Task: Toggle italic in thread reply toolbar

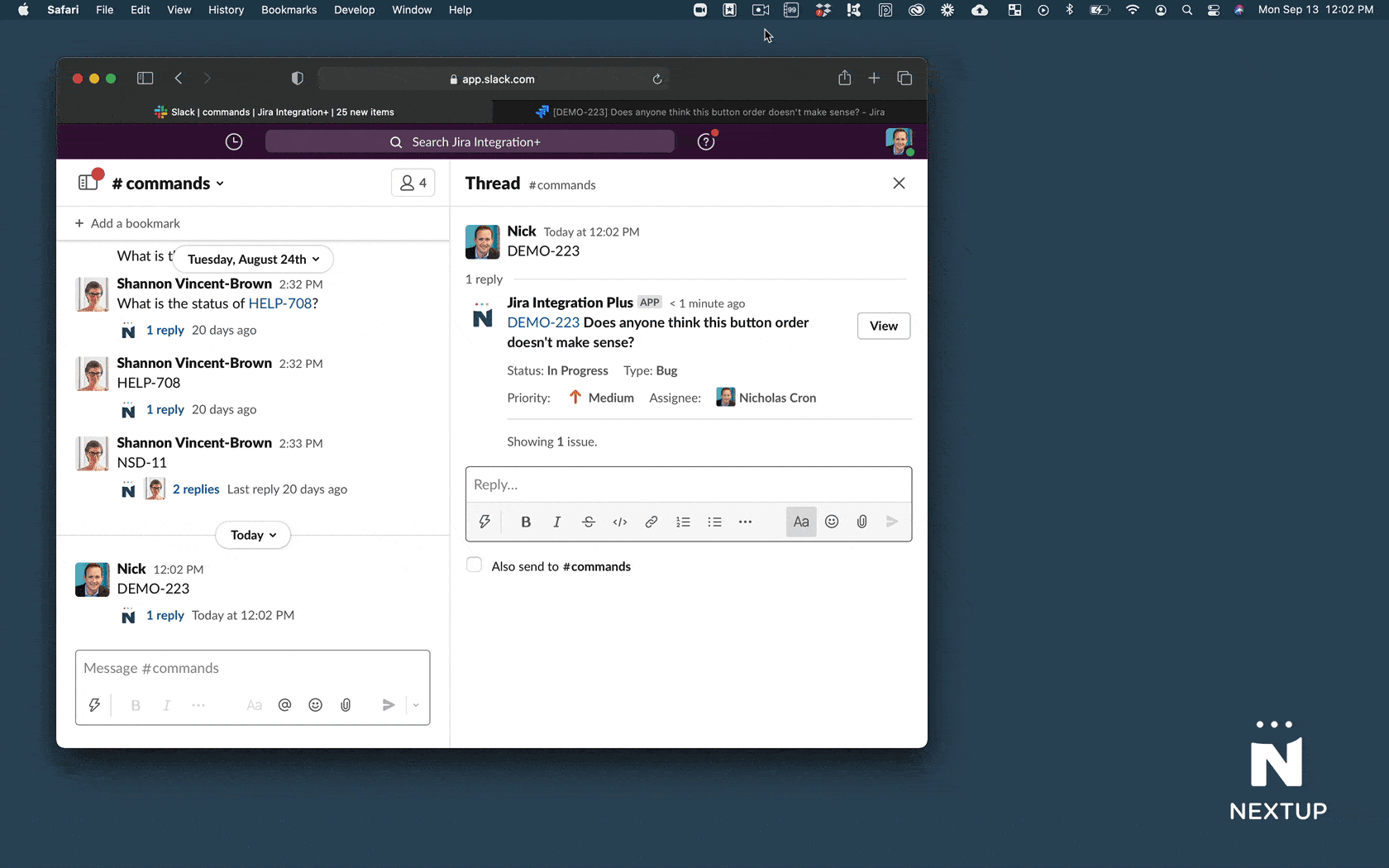Action: tap(557, 522)
